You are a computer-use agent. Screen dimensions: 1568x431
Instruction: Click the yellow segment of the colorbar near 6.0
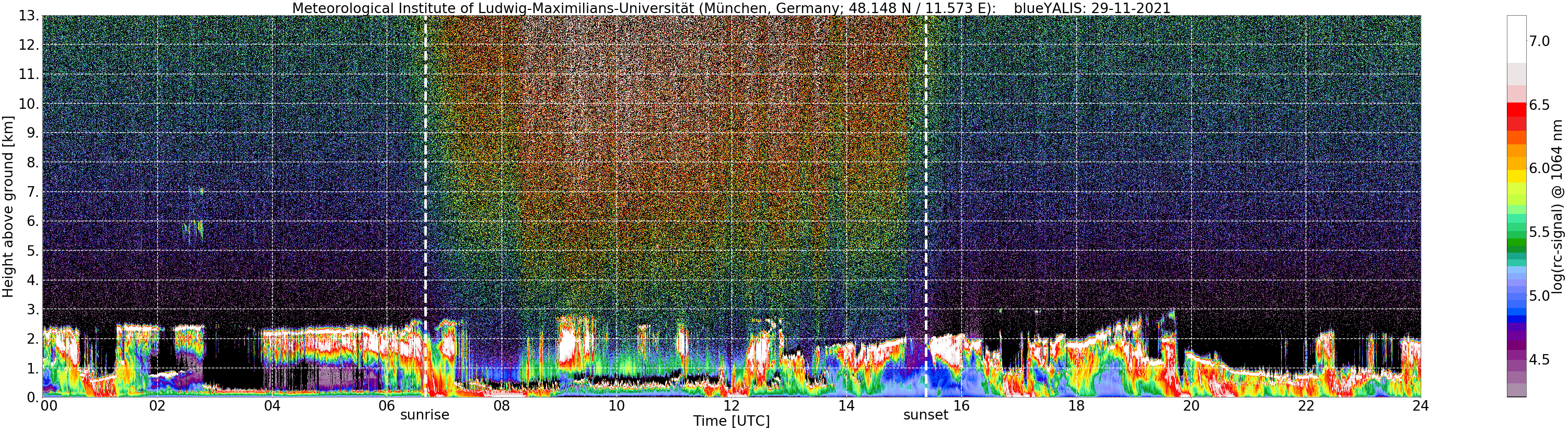pos(1516,176)
